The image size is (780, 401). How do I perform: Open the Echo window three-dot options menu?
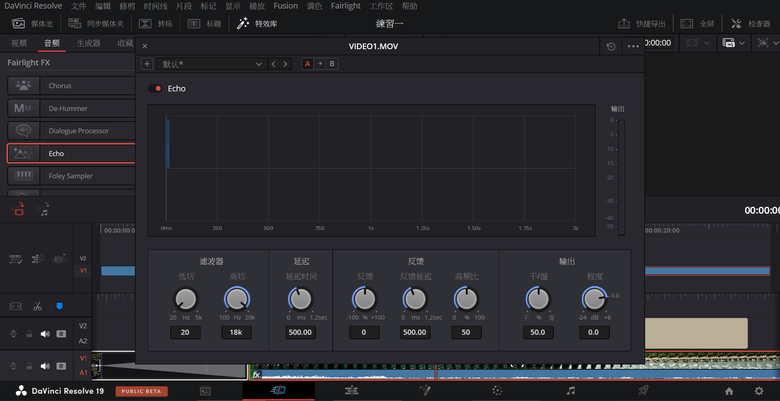633,46
